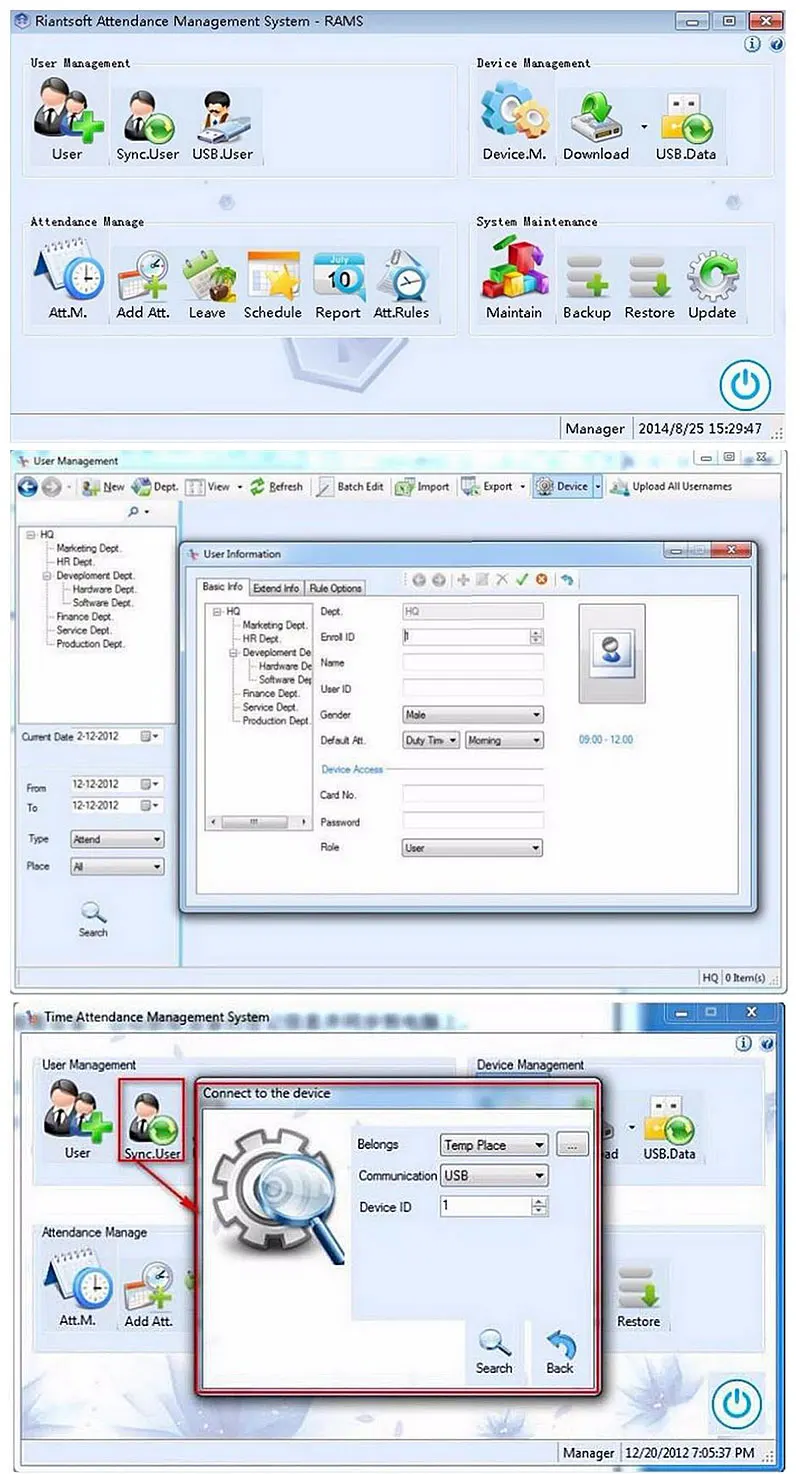The width and height of the screenshot is (800, 1474).
Task: Open the Morning shift dropdown
Action: 505,740
